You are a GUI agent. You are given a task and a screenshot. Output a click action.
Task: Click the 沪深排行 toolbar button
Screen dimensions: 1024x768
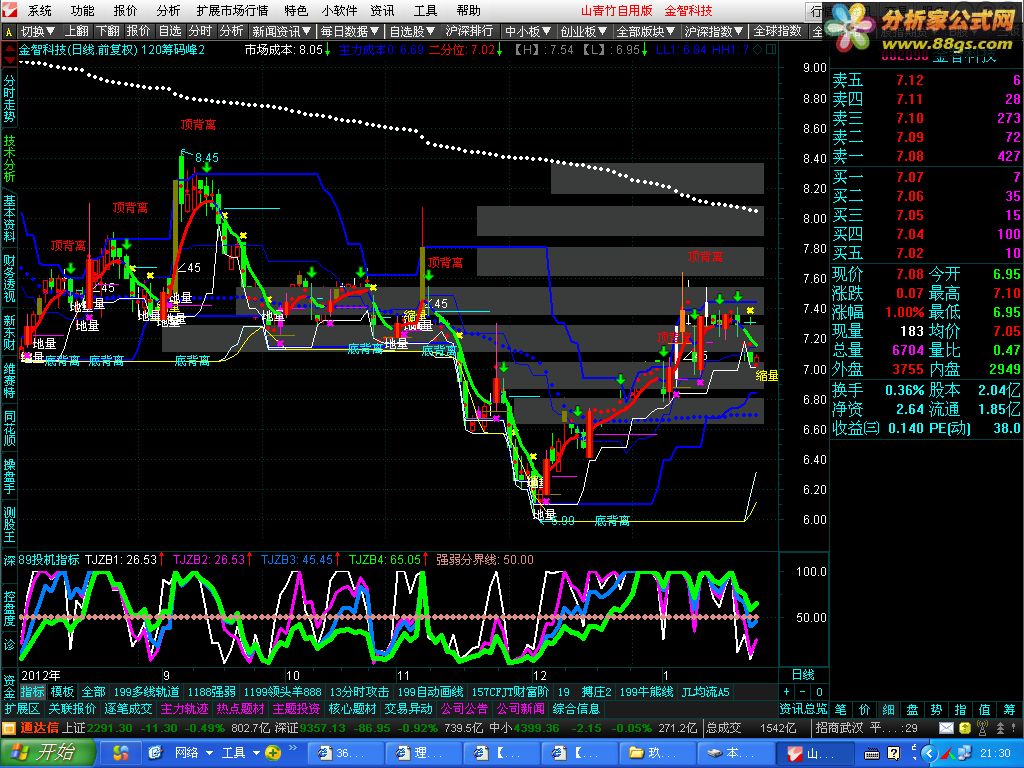[x=470, y=31]
